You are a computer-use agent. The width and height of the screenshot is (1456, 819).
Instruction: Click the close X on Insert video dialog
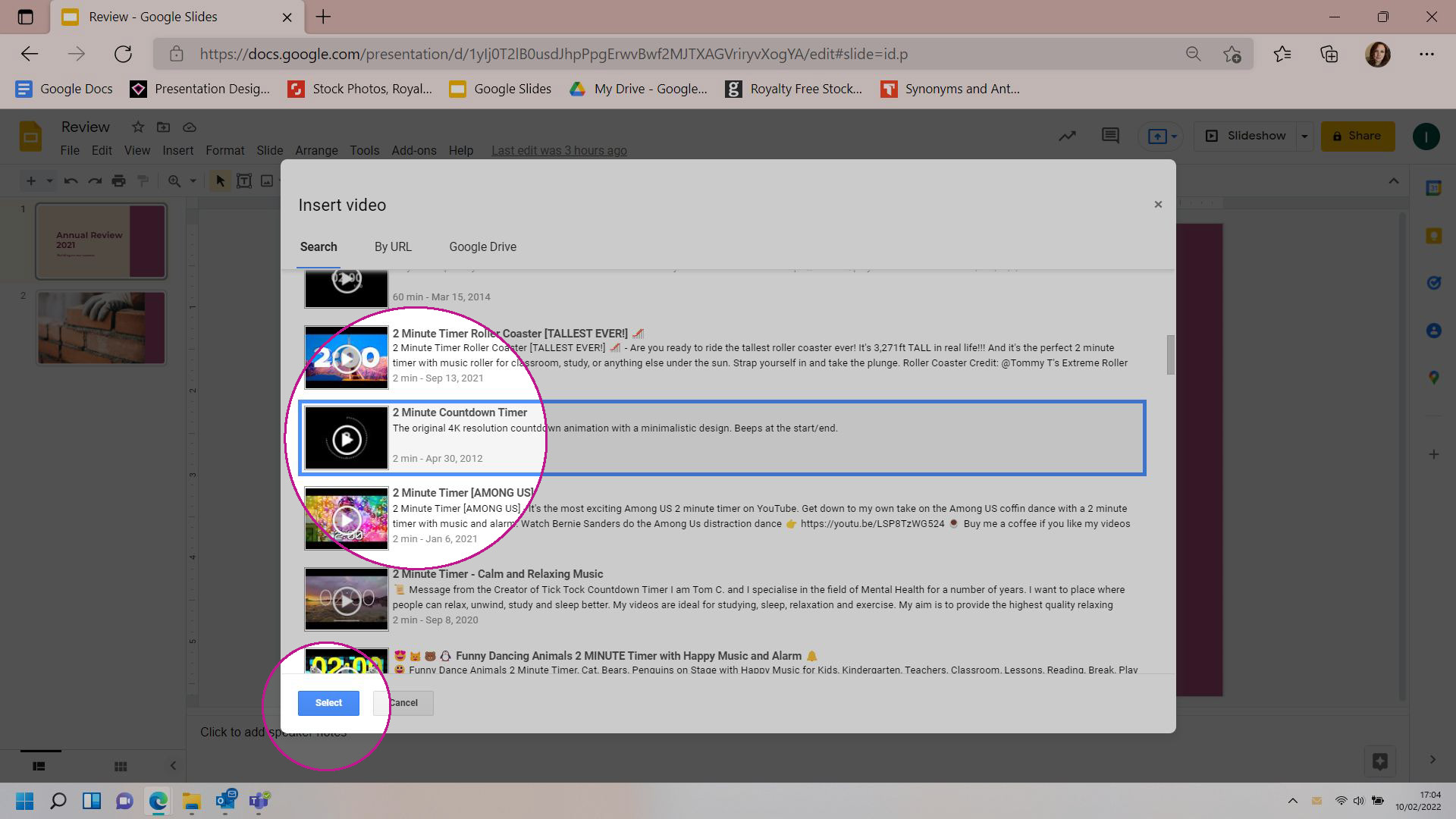(1159, 204)
